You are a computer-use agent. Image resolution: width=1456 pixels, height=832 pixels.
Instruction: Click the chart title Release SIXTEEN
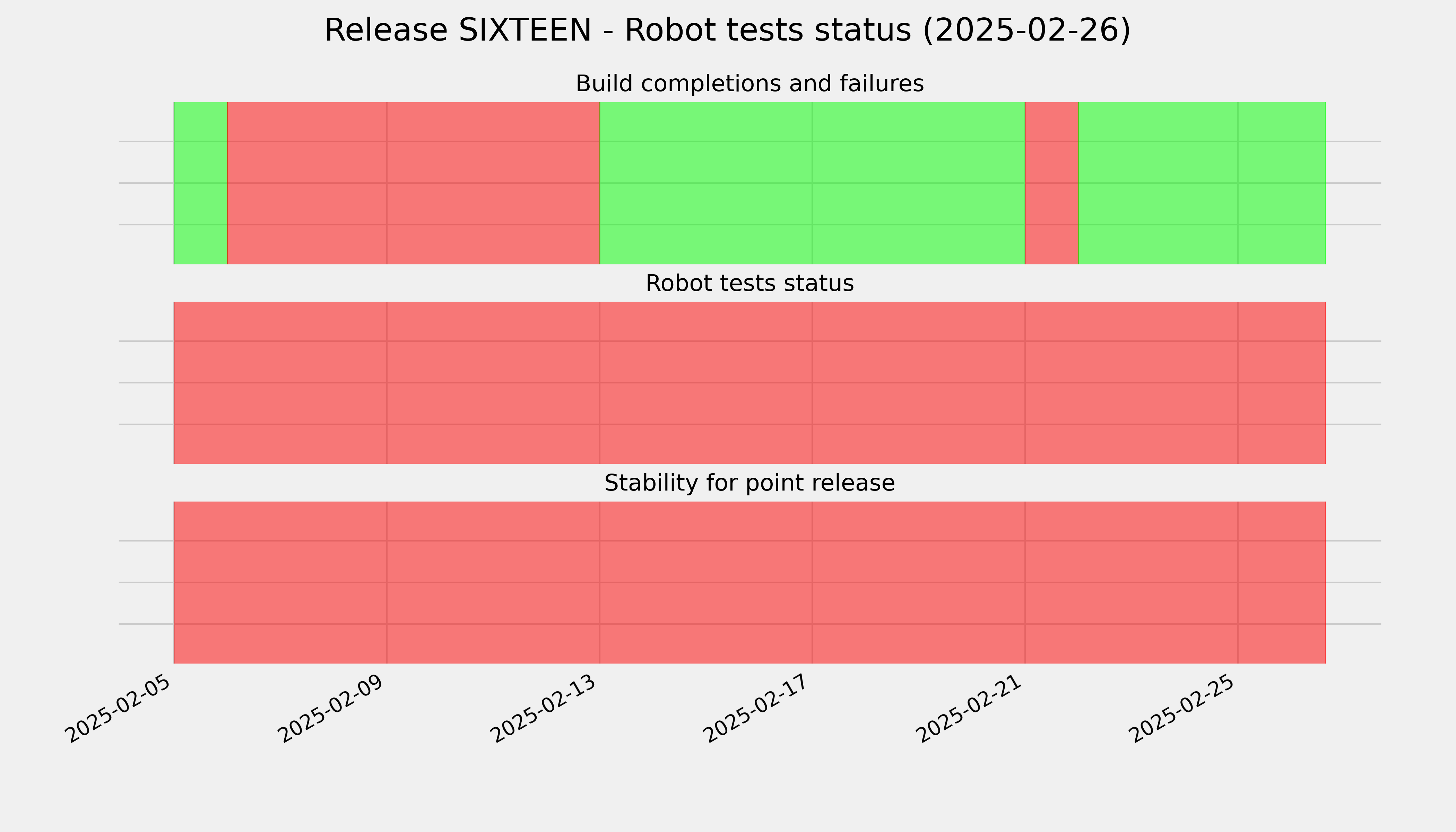coord(727,30)
